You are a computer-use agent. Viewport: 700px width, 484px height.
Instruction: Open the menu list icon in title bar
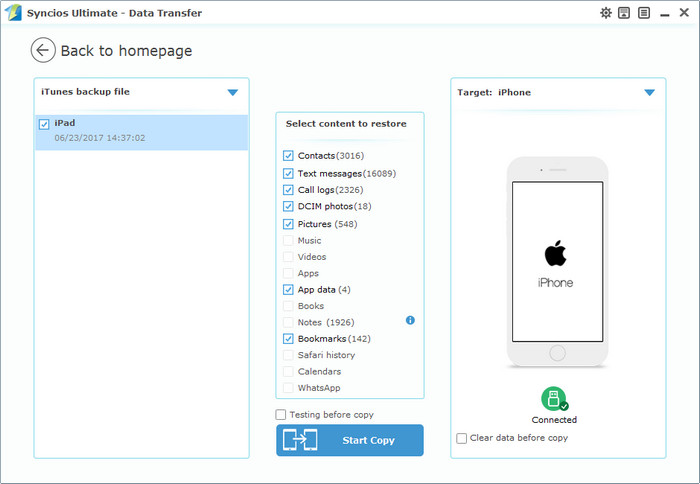(x=644, y=13)
